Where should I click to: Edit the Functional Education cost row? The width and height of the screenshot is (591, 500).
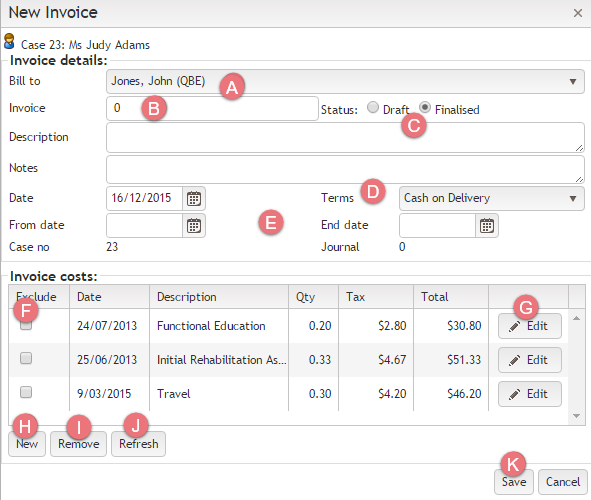point(530,326)
